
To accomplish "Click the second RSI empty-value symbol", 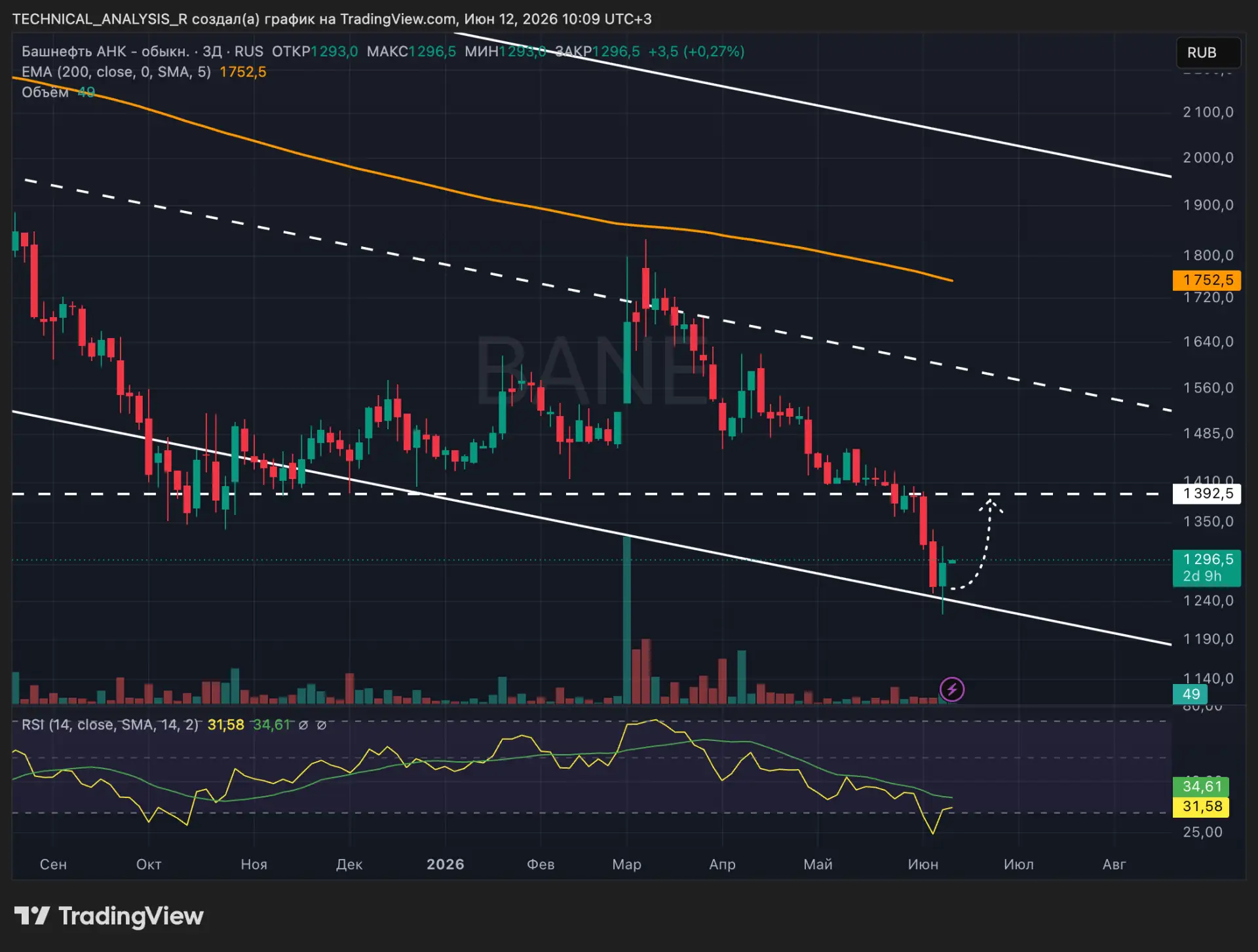I will click(x=322, y=725).
